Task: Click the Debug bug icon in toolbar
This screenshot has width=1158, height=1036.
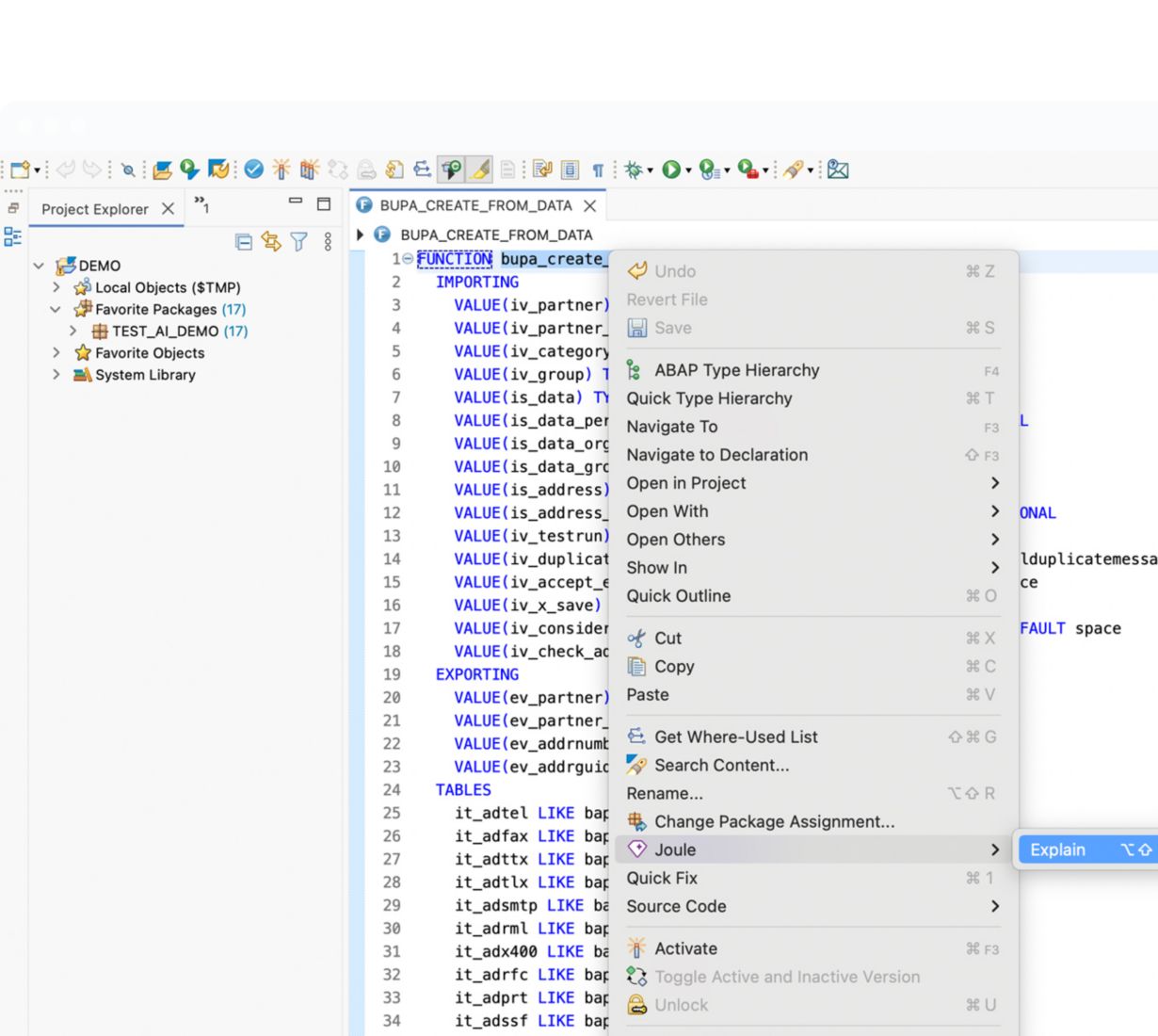Action: (x=634, y=170)
